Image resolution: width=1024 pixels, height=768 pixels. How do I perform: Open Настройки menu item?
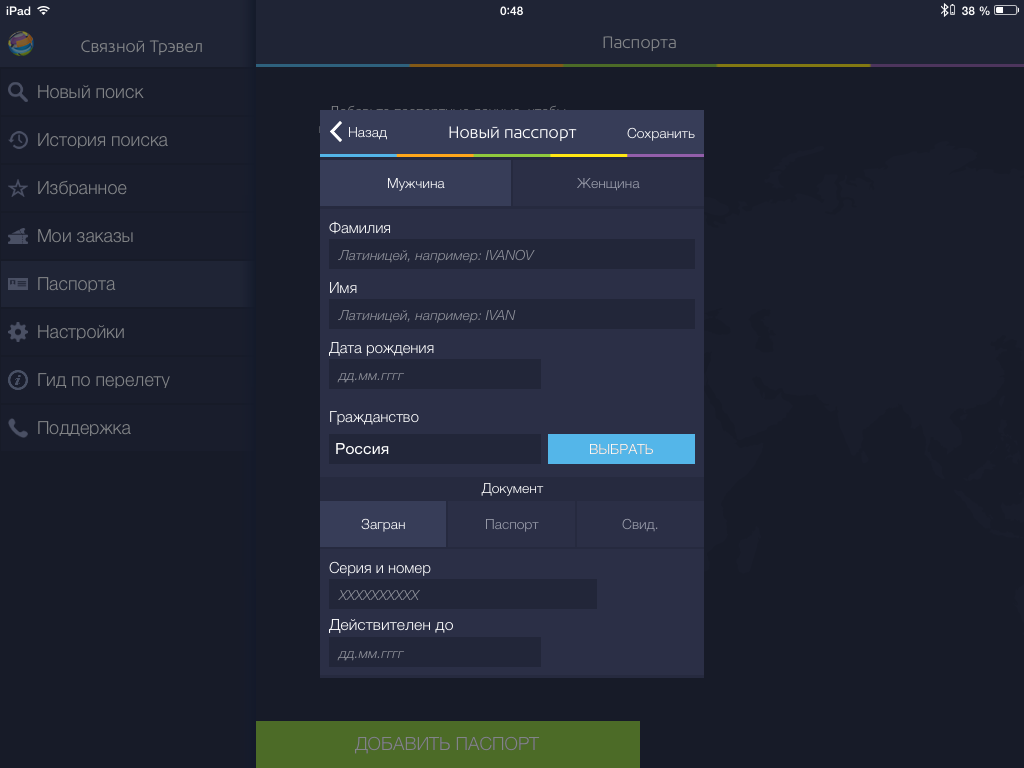click(x=127, y=332)
